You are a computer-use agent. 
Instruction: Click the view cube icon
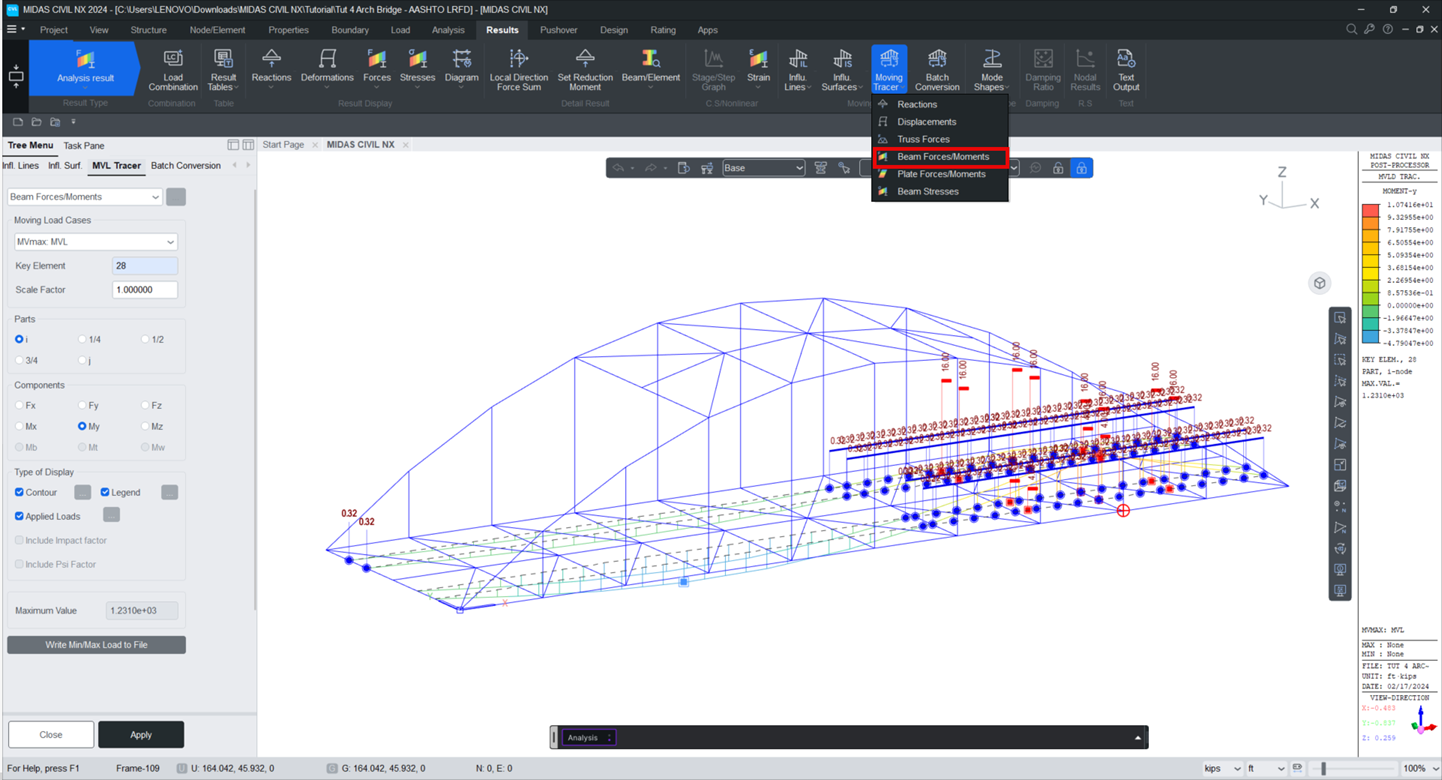tap(1320, 283)
